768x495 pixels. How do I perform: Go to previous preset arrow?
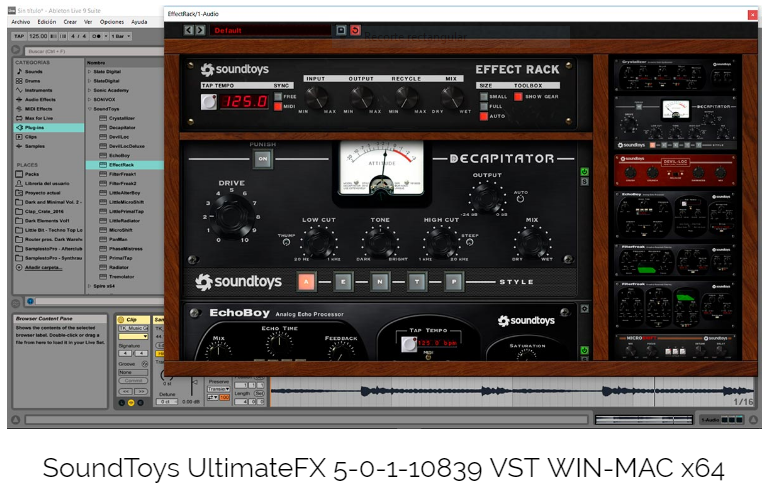pos(189,30)
